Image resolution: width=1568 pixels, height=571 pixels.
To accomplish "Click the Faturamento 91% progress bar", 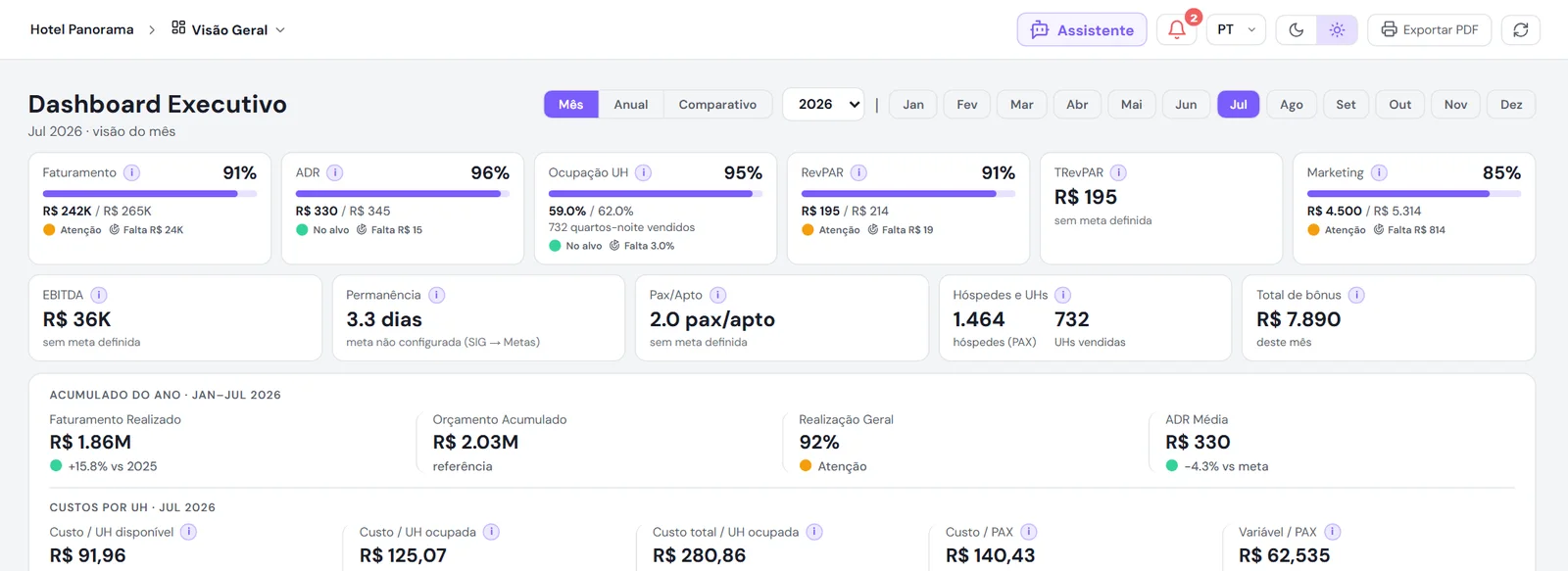I will coord(150,194).
